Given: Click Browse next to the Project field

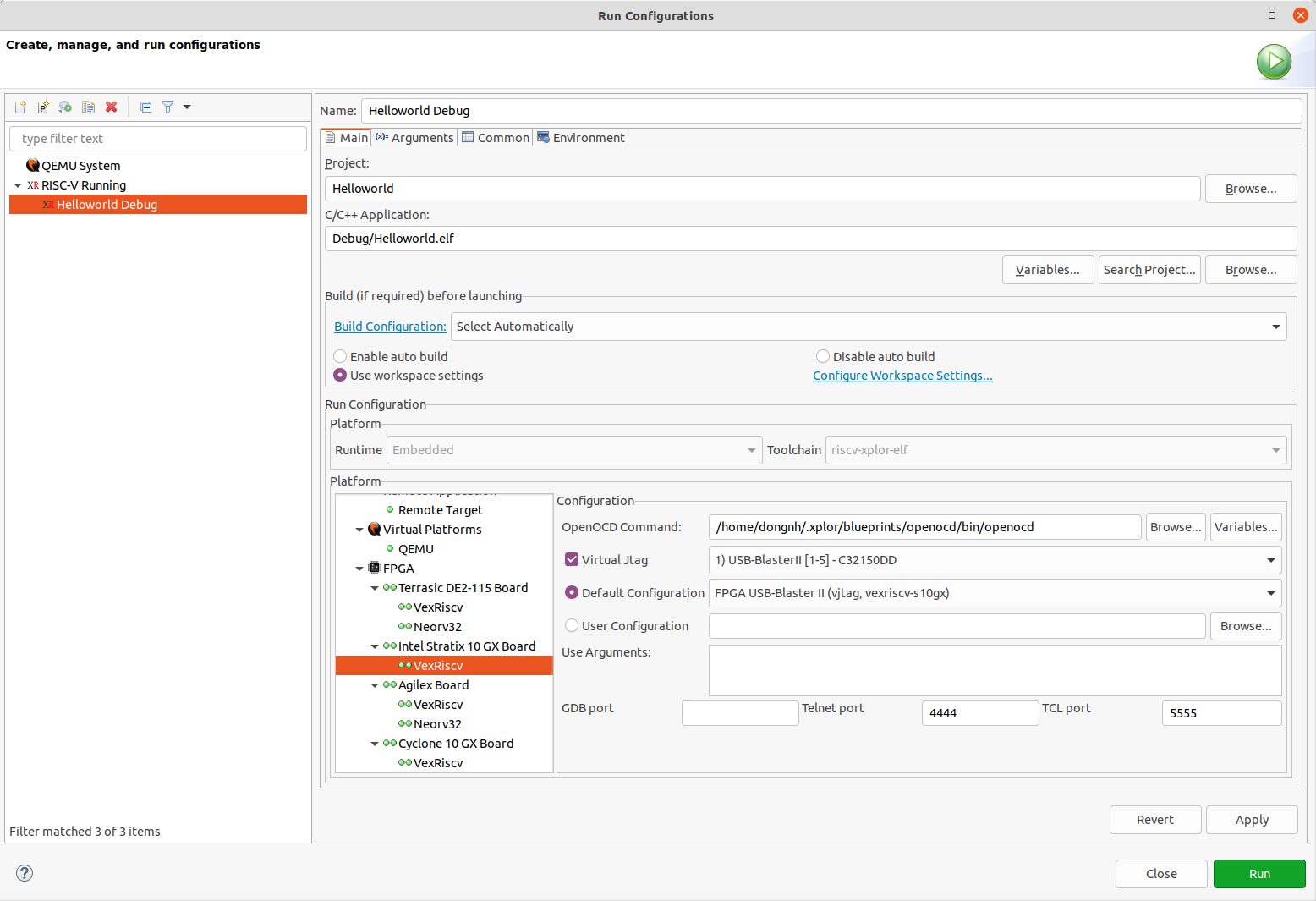Looking at the screenshot, I should pyautogui.click(x=1251, y=189).
